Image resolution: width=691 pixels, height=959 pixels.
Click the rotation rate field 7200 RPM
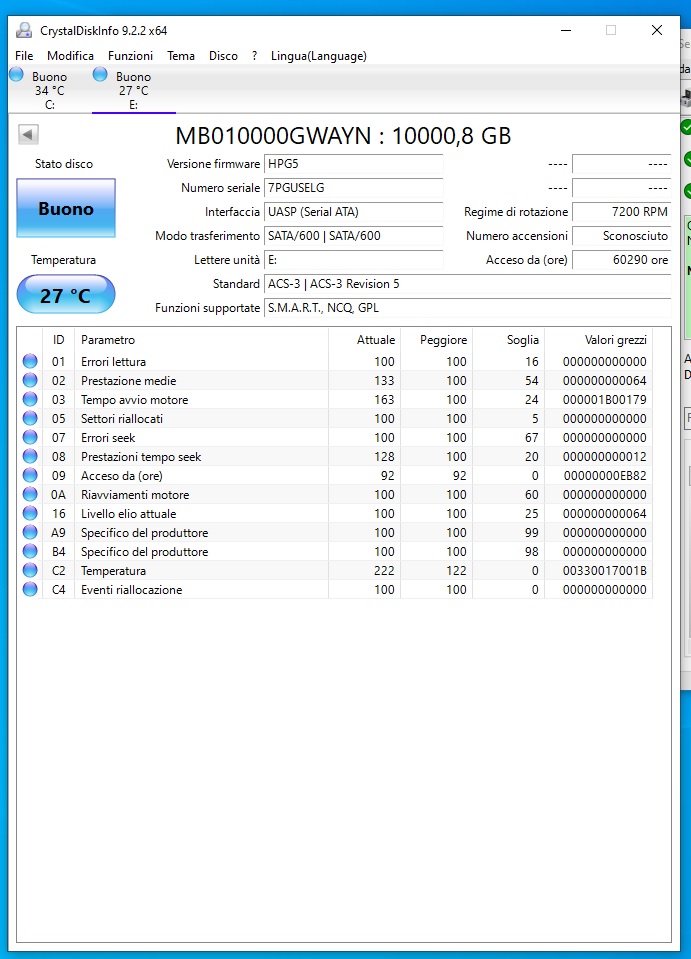(x=622, y=212)
